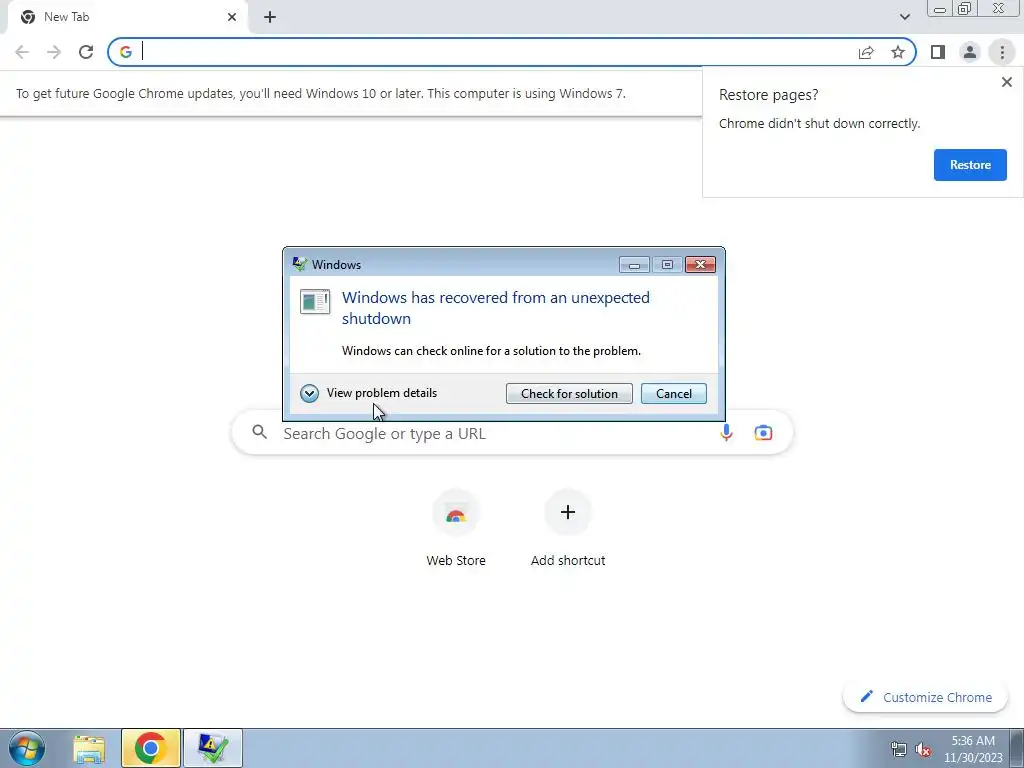1024x768 pixels.
Task: Open the clock showing 5:36 AM
Action: tap(972, 749)
